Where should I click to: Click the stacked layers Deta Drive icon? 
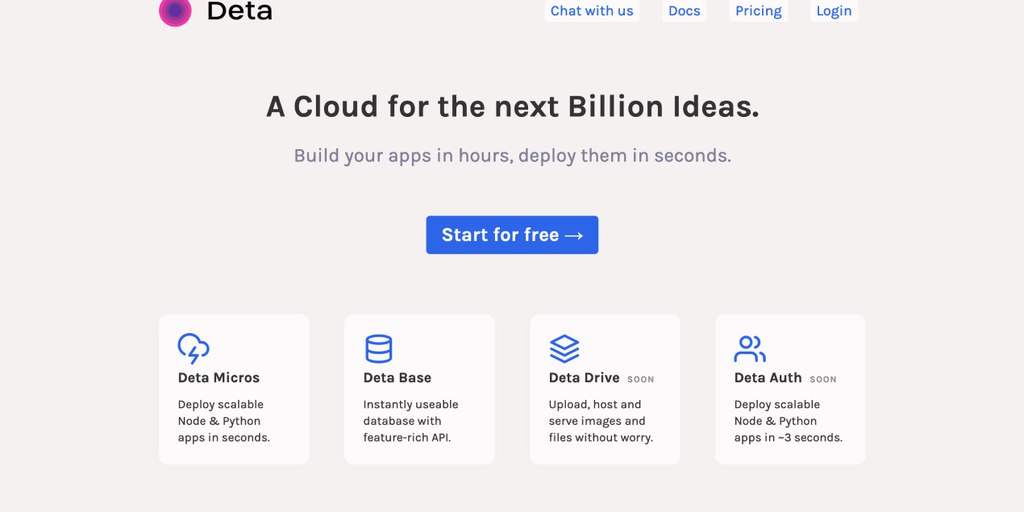click(564, 349)
